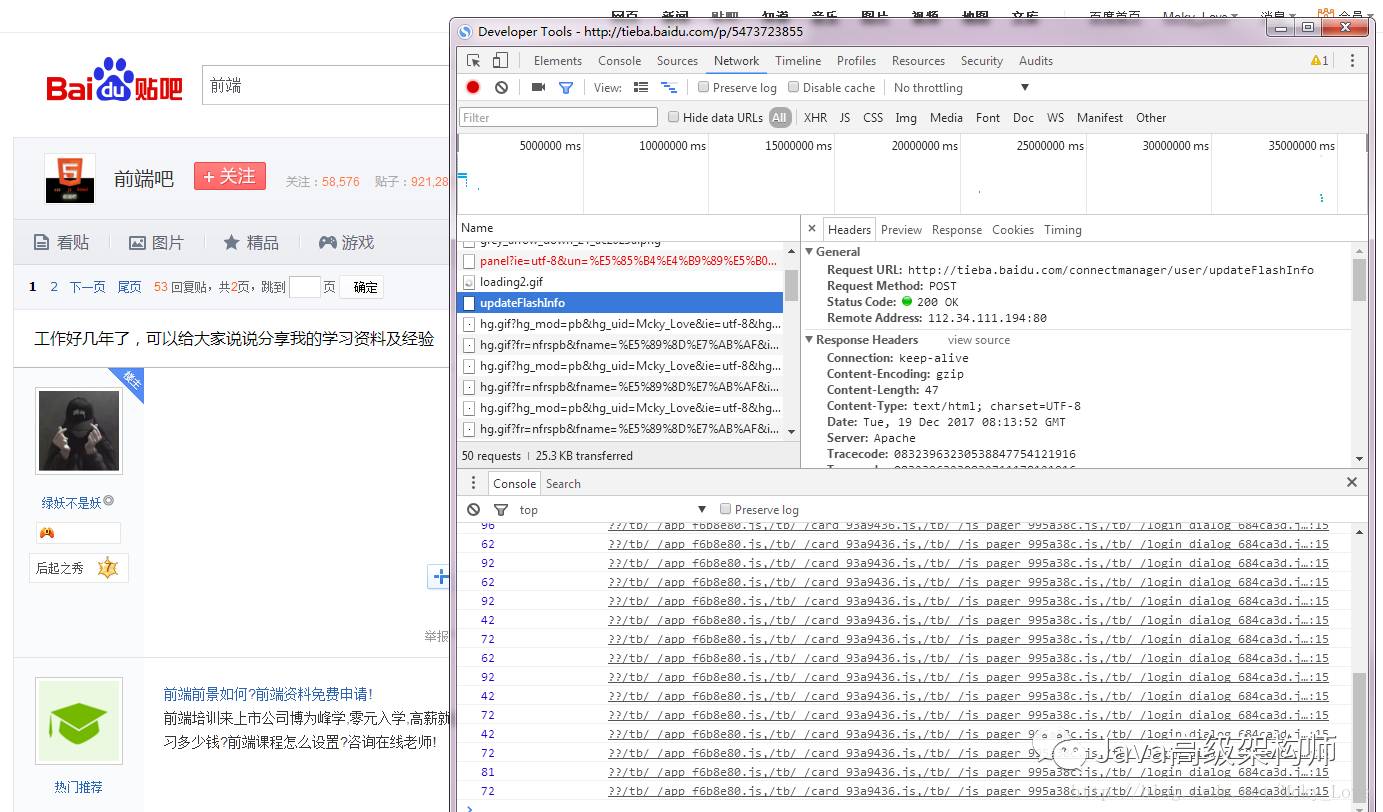Filter requests by XHR type
The height and width of the screenshot is (812, 1383).
pyautogui.click(x=815, y=118)
